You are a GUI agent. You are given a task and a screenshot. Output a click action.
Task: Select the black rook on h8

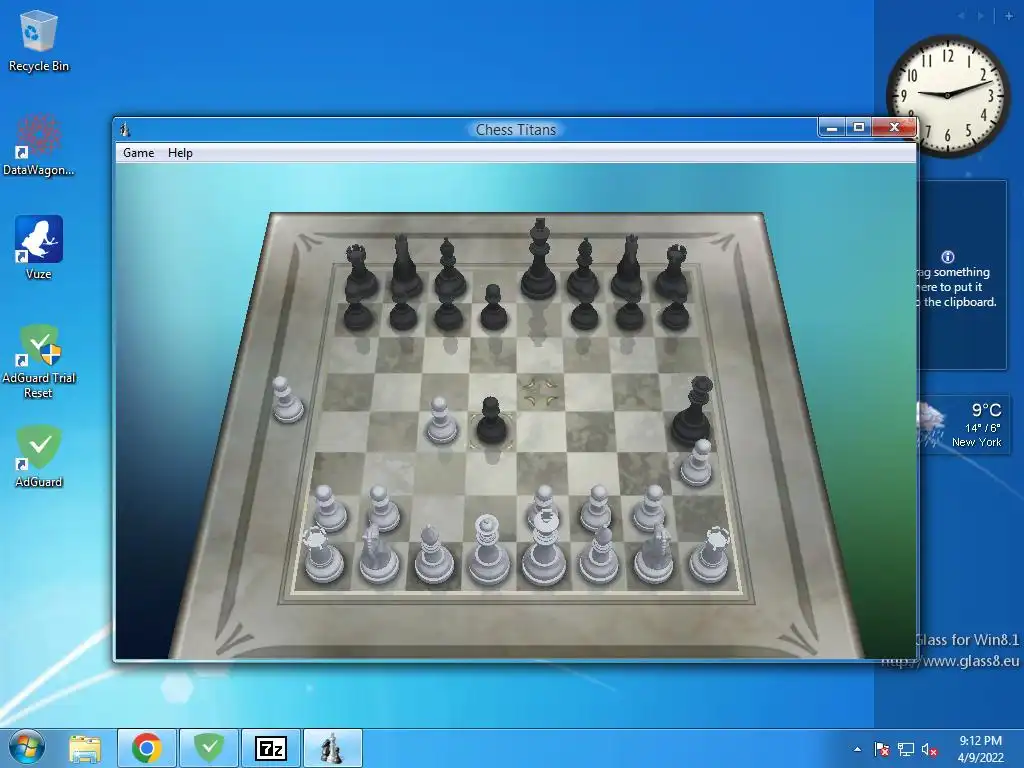[673, 271]
